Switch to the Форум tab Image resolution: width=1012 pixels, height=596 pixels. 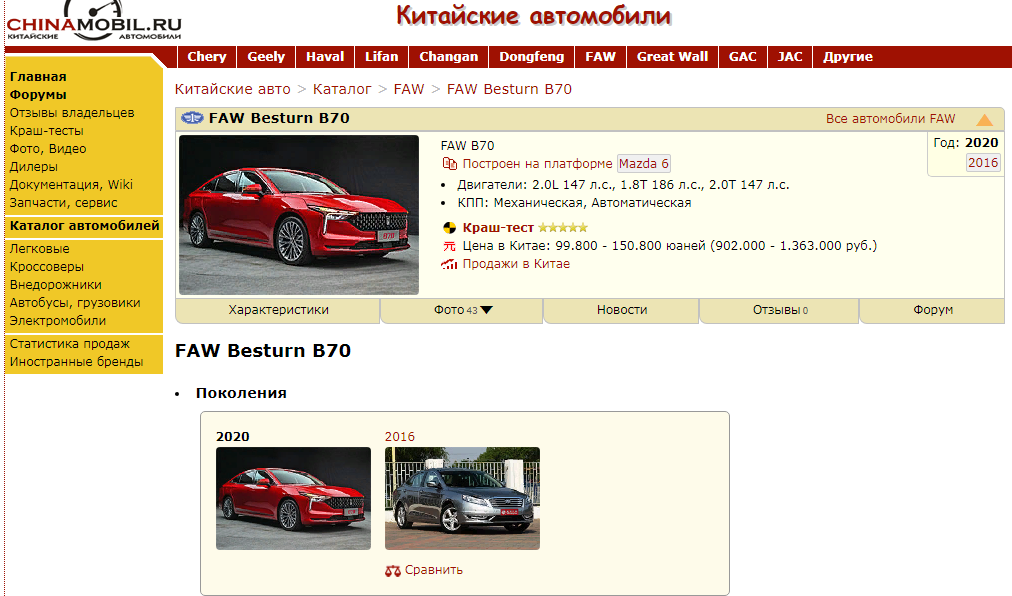(933, 311)
